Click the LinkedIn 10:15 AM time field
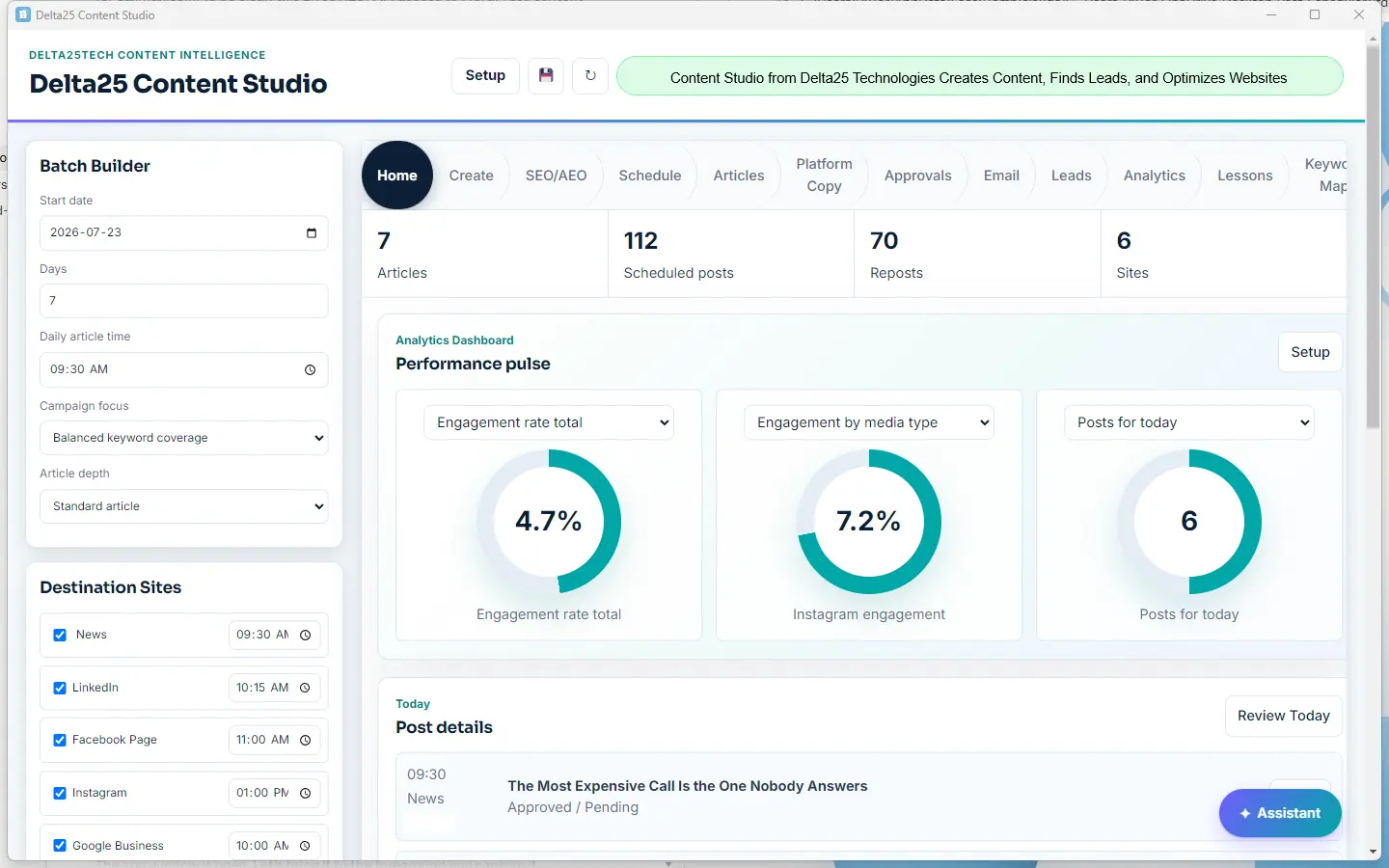 (274, 688)
